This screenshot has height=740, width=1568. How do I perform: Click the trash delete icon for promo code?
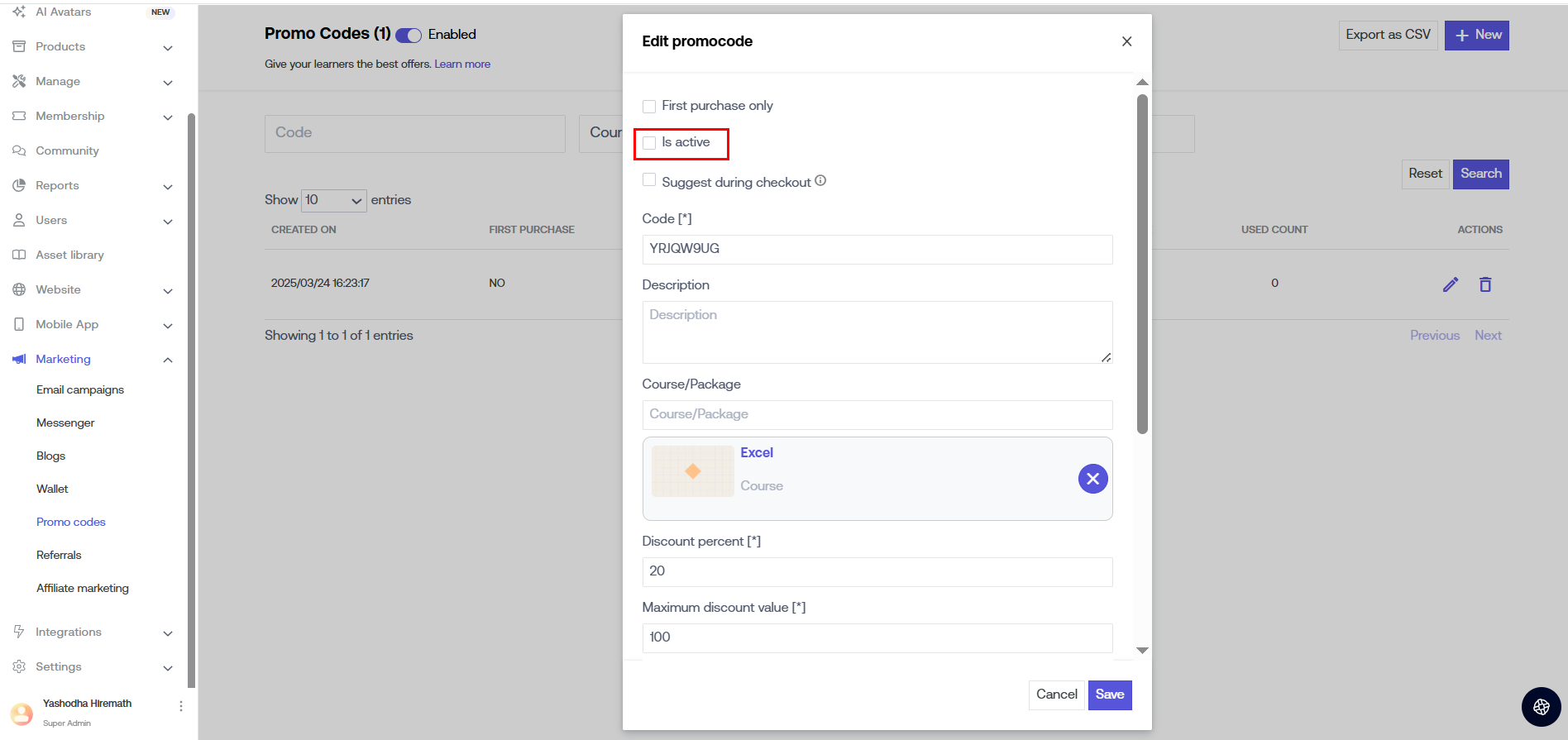click(x=1485, y=284)
